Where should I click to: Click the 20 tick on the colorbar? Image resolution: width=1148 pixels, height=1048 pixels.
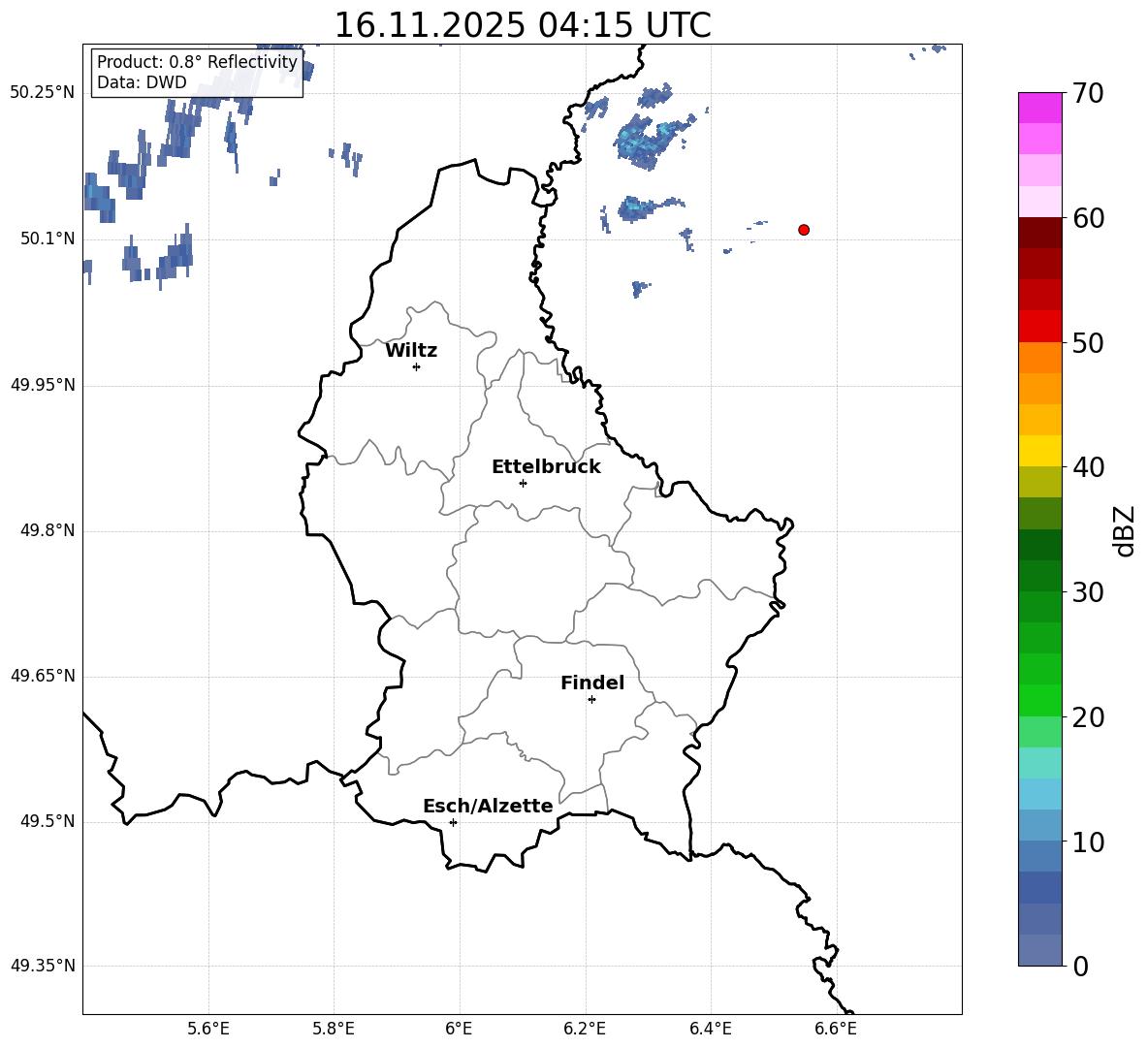click(1088, 717)
